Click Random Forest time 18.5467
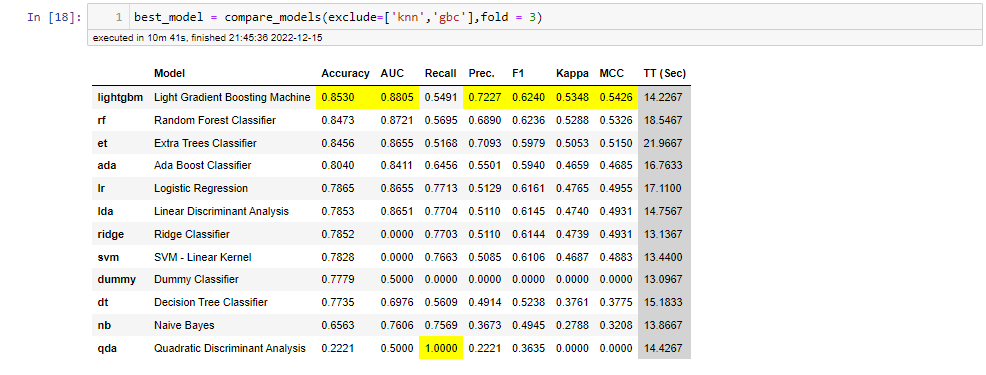 [x=663, y=120]
